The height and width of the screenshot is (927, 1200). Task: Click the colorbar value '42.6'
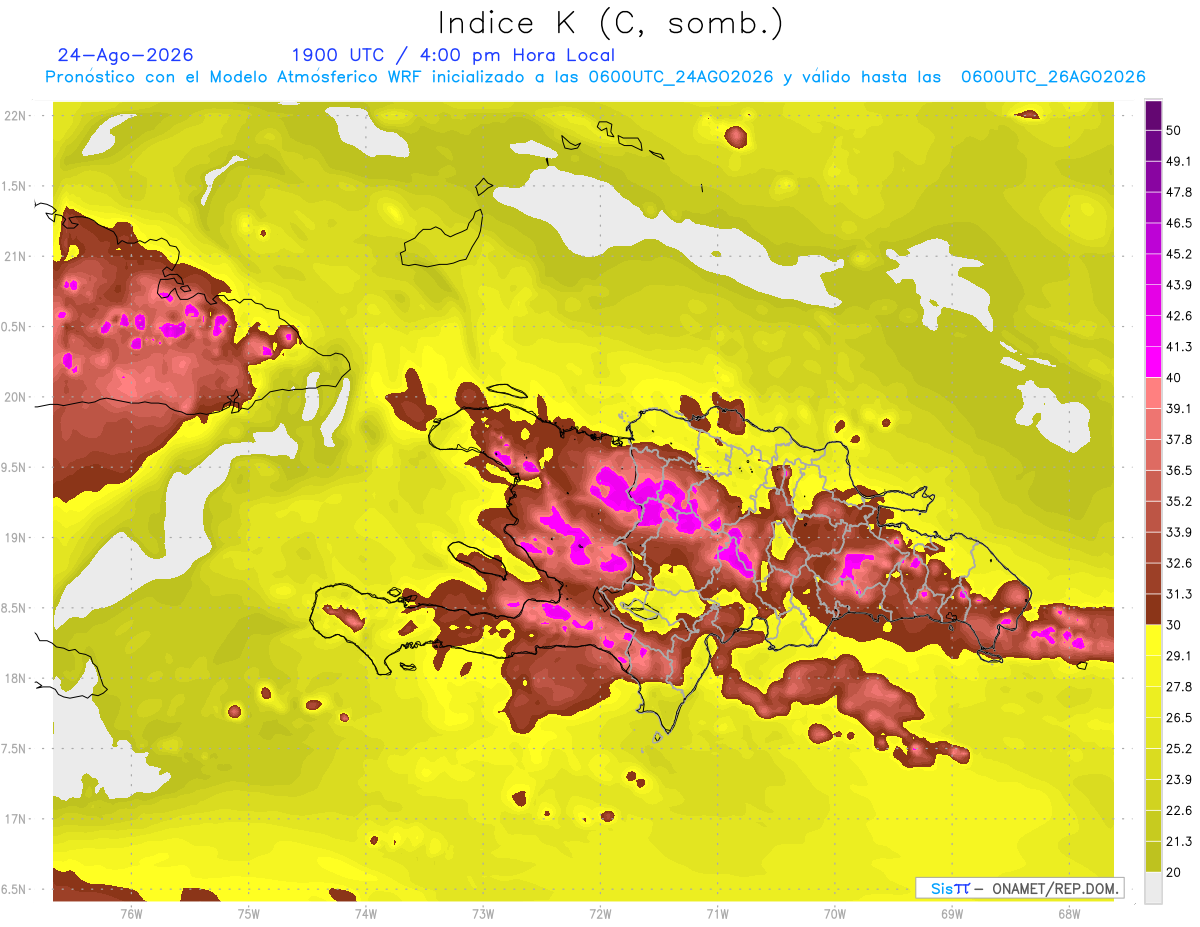pyautogui.click(x=1178, y=316)
